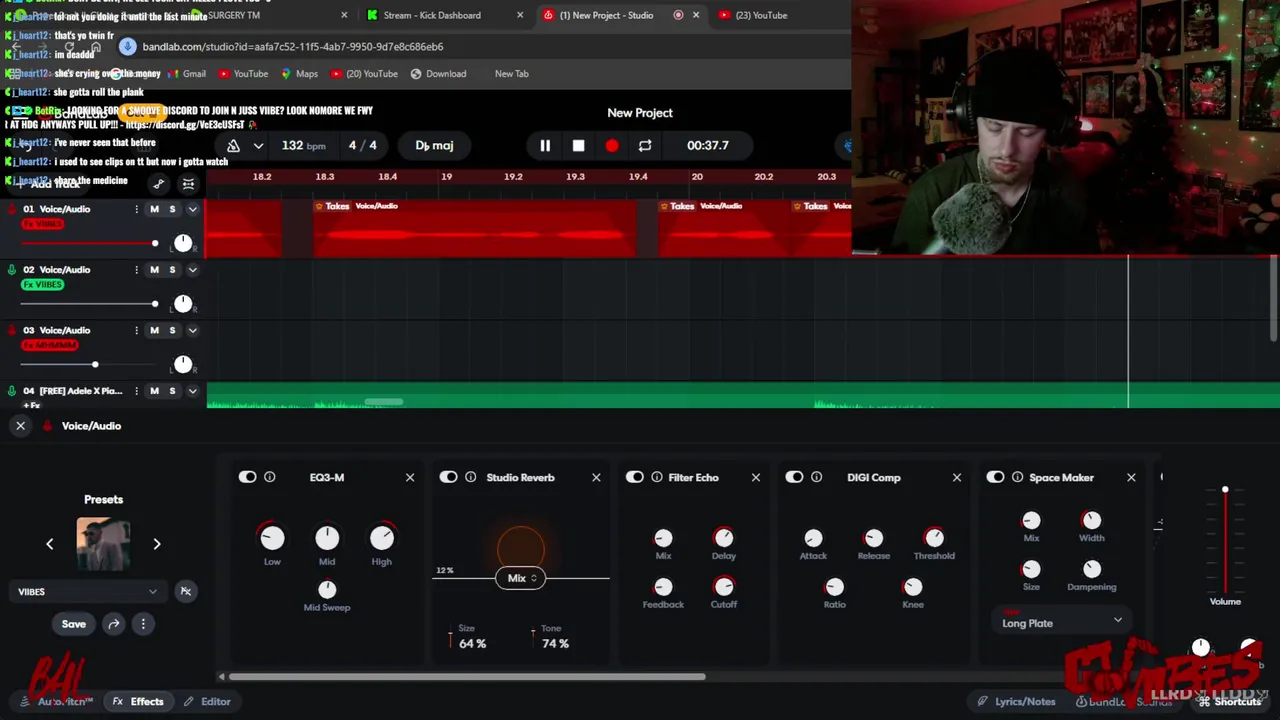This screenshot has height=720, width=1280.
Task: Solo track 01 Voice/Audio
Action: (172, 209)
